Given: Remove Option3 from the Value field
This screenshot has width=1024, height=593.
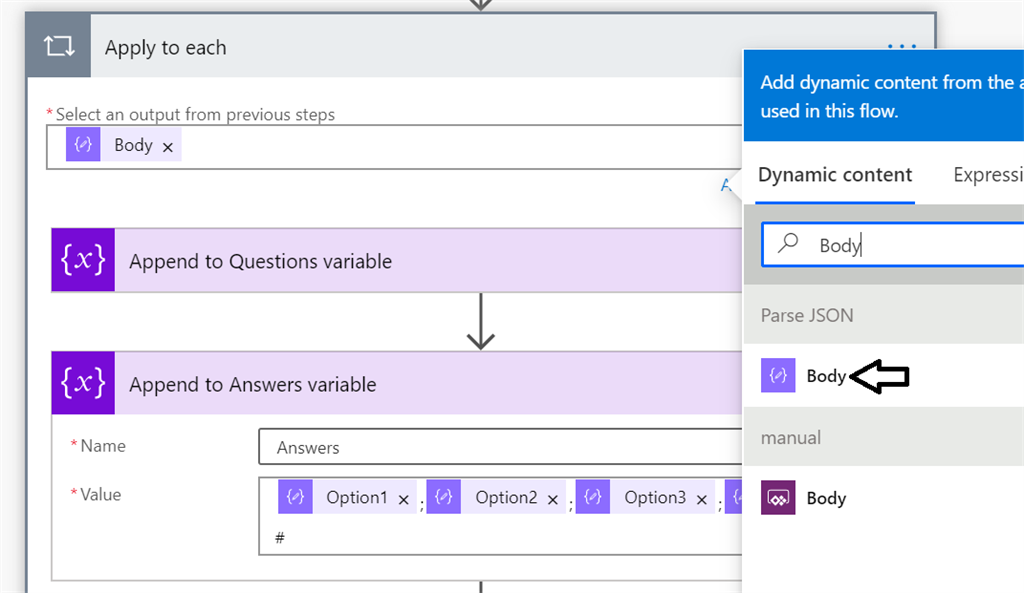Looking at the screenshot, I should [x=701, y=499].
